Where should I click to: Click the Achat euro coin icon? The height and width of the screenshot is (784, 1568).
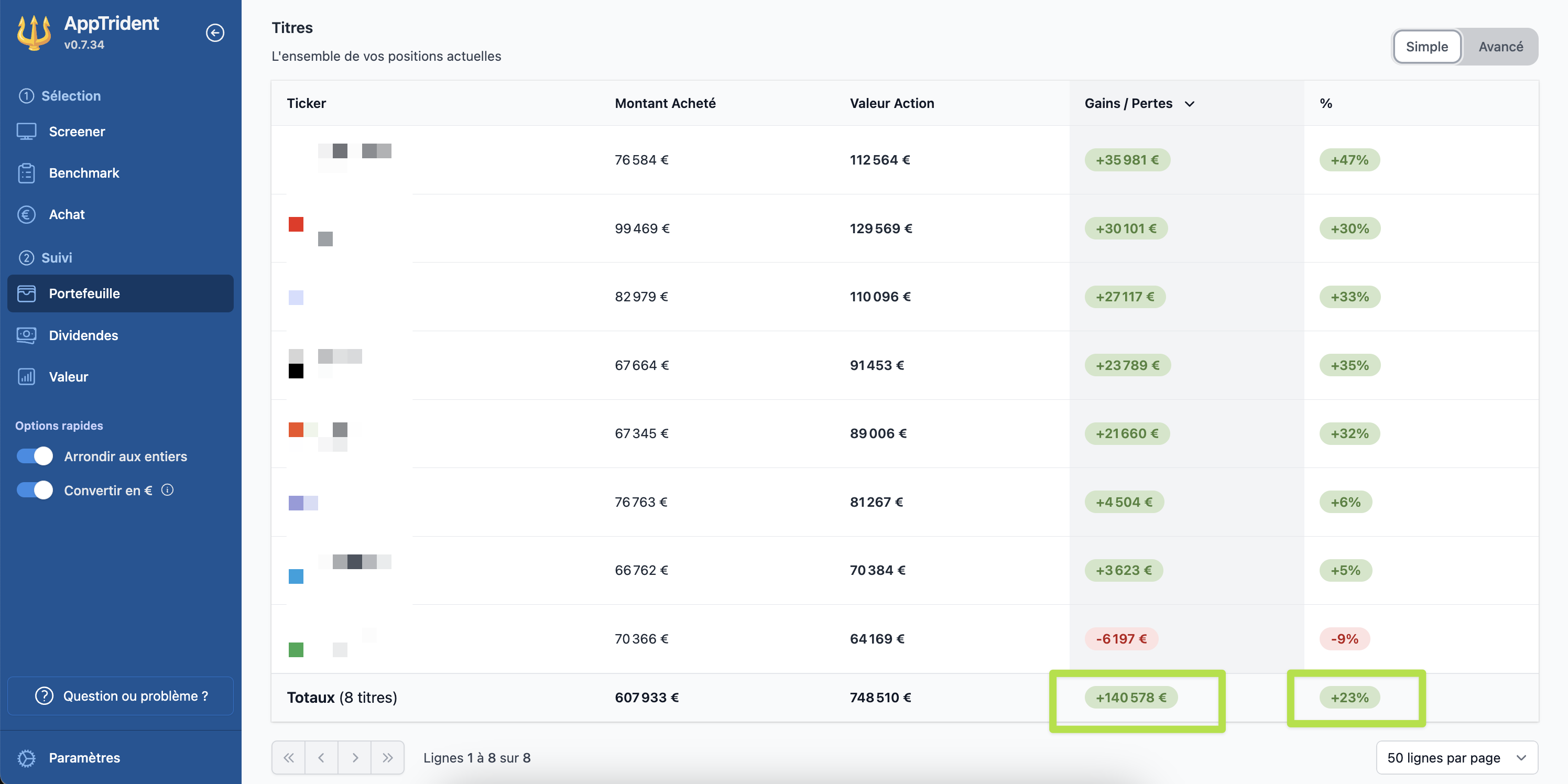(26, 214)
